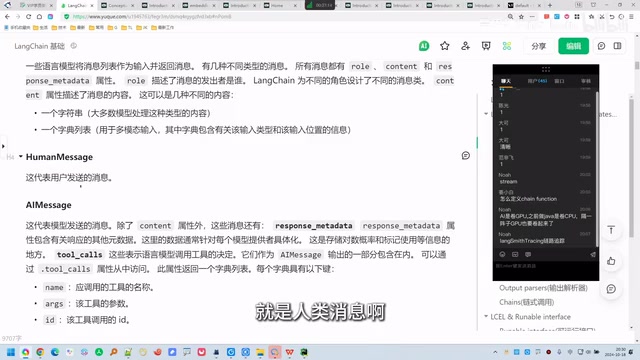This screenshot has height=360, width=640.
Task: Click the second toolbar icon beside emoji in chat
Action: click(x=515, y=254)
